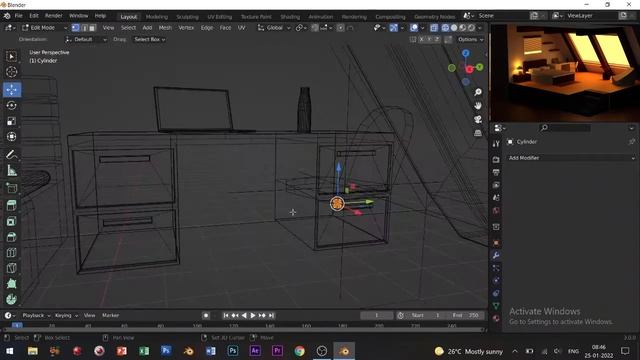Open the Vertex menu
The height and width of the screenshot is (360, 640).
click(186, 28)
